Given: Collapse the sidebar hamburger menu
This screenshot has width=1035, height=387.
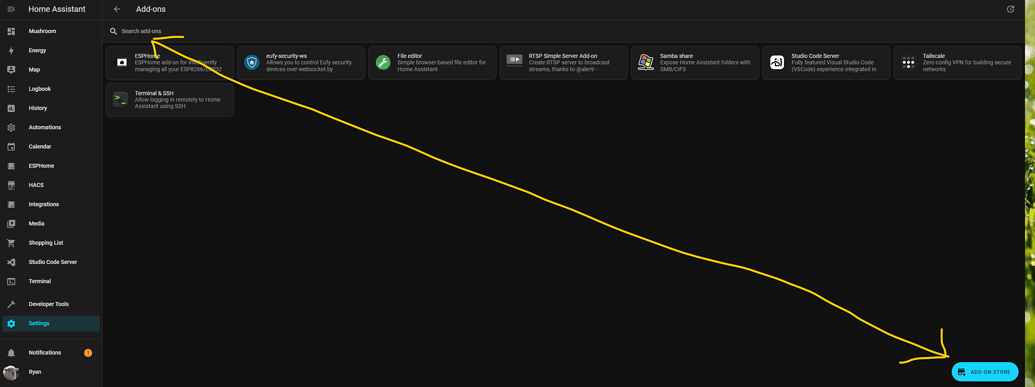Looking at the screenshot, I should tap(11, 9).
